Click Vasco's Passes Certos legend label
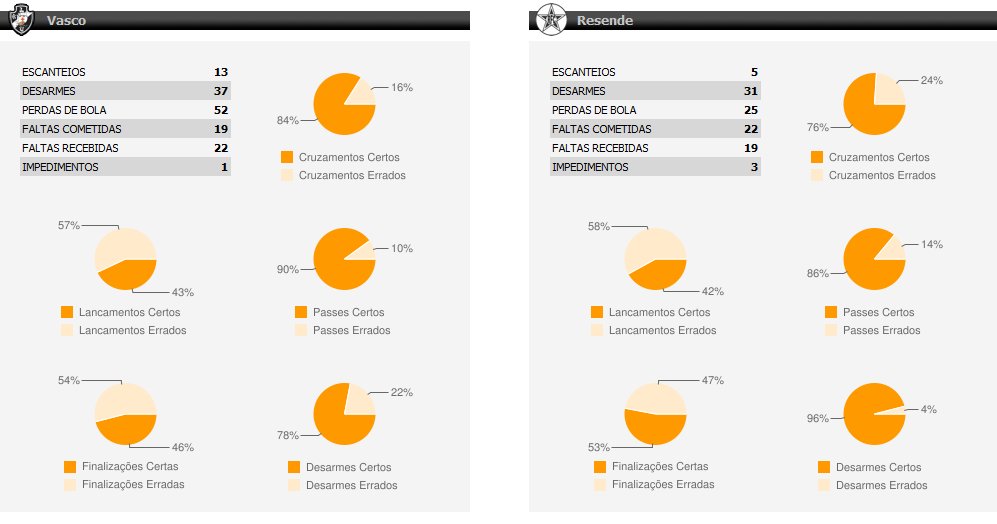 [x=348, y=312]
